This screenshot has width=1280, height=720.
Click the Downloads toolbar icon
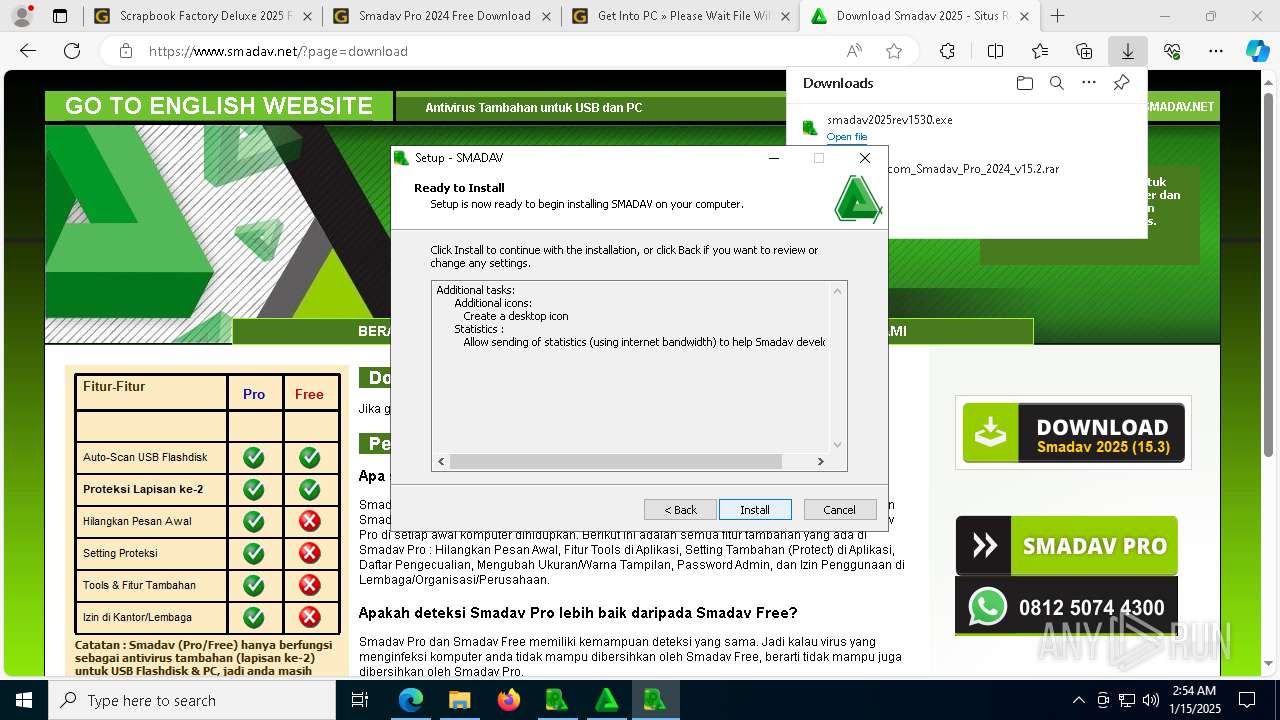[x=1127, y=51]
